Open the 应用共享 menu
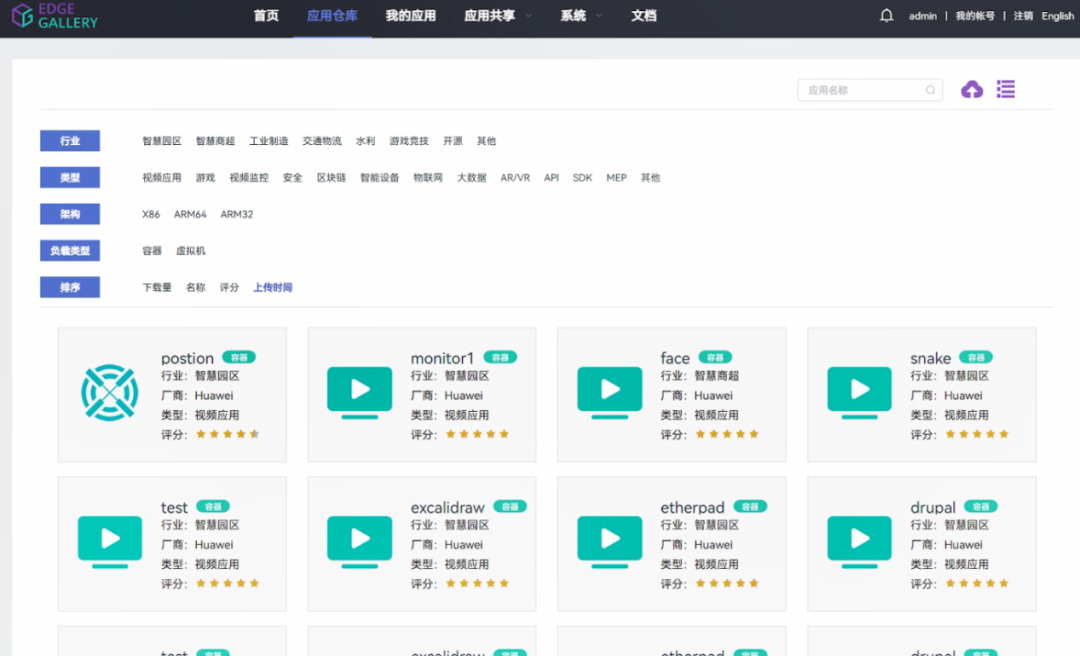This screenshot has width=1080, height=656. pyautogui.click(x=490, y=15)
